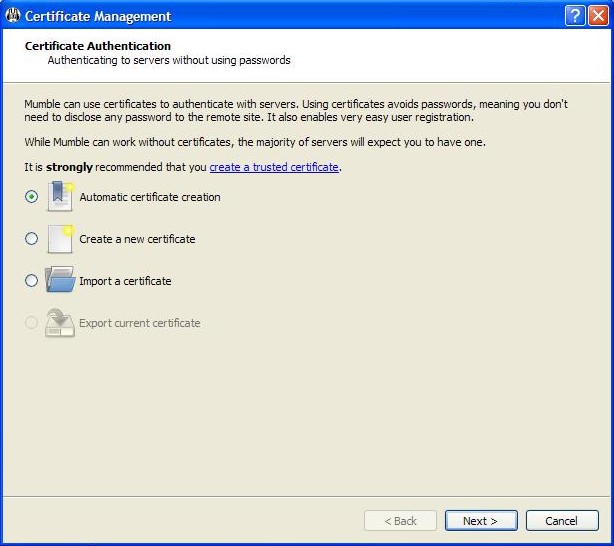This screenshot has height=546, width=614.
Task: Select the disabled Export current certificate radio button
Action: tap(31, 323)
